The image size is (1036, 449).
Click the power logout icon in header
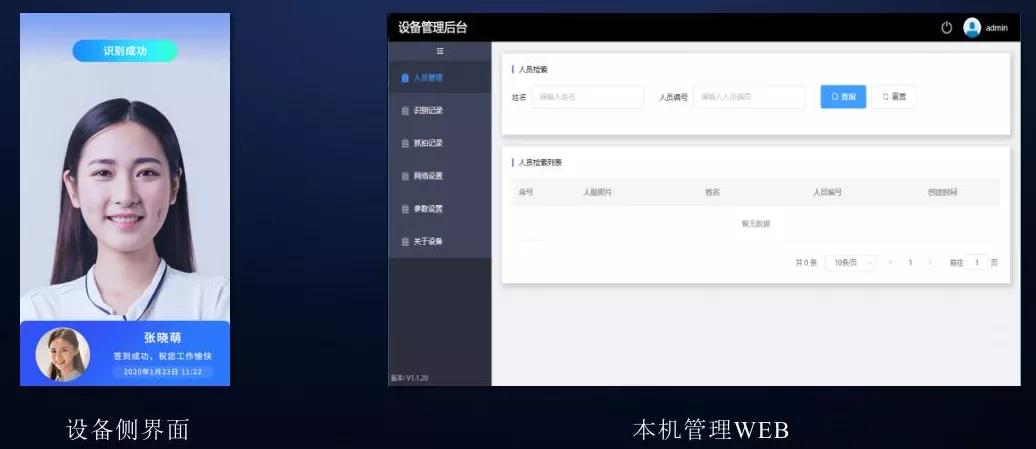click(x=947, y=28)
